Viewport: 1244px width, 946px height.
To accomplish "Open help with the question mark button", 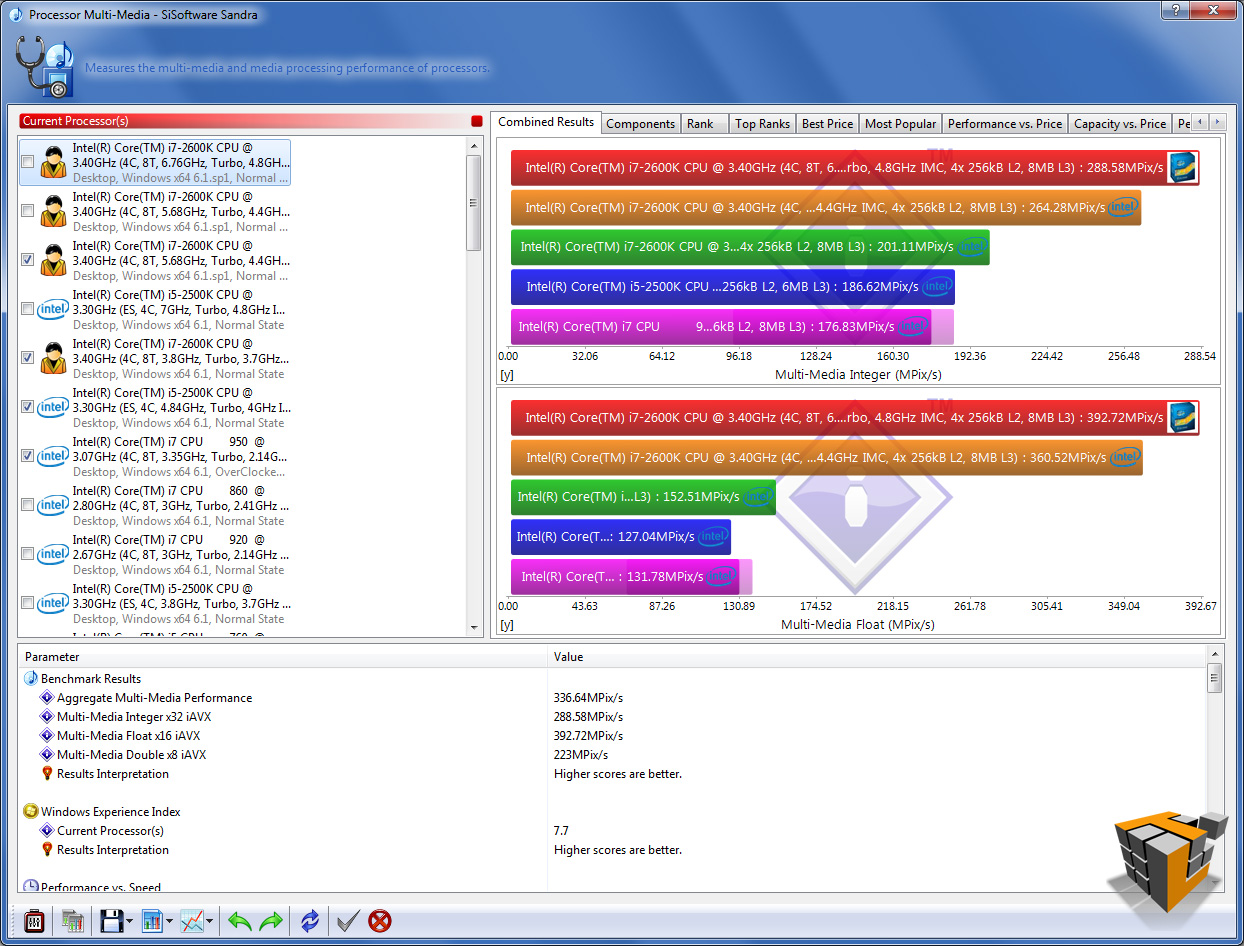I will coord(1174,9).
